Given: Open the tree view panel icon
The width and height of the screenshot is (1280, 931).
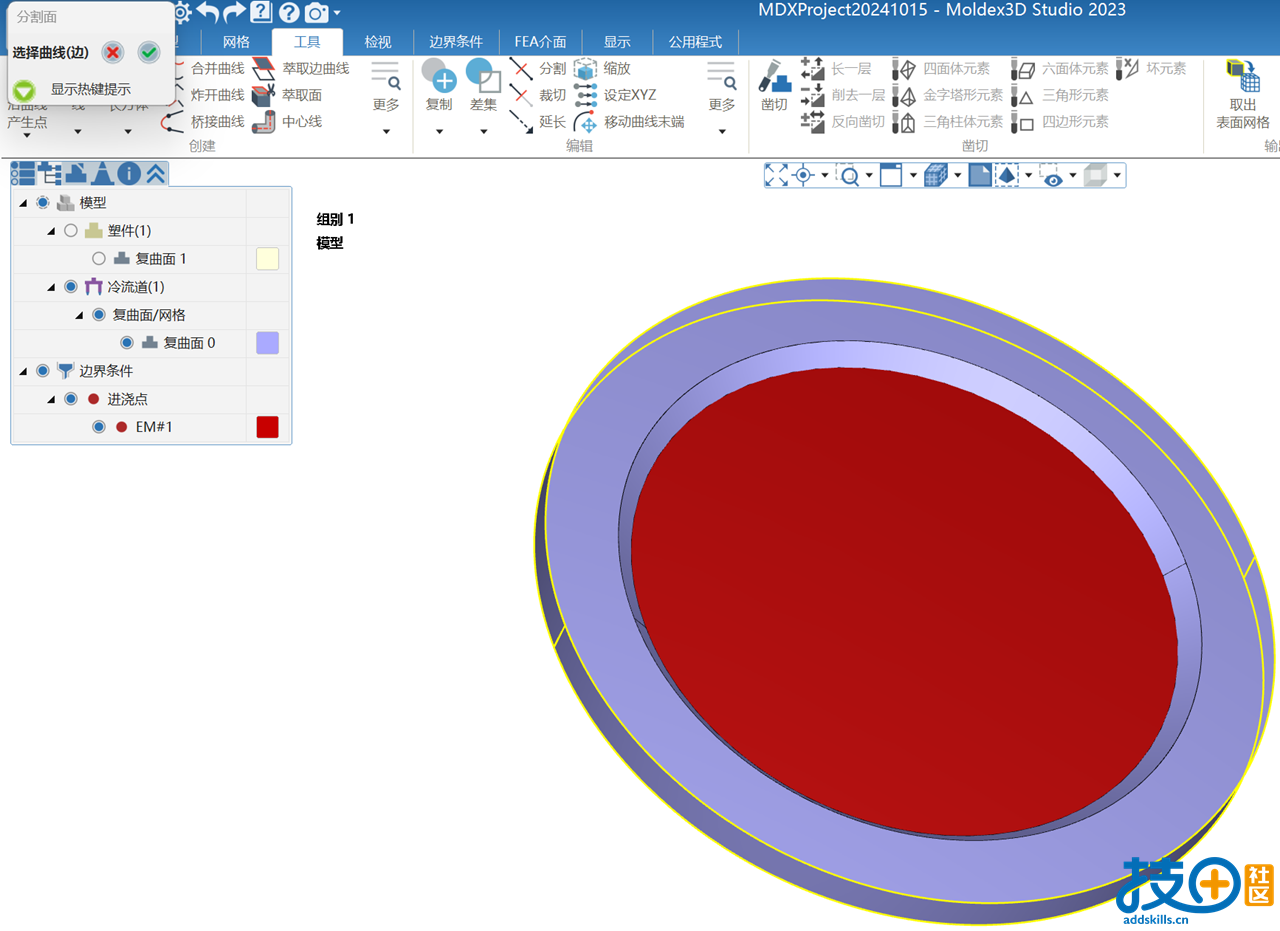Looking at the screenshot, I should click(x=49, y=173).
